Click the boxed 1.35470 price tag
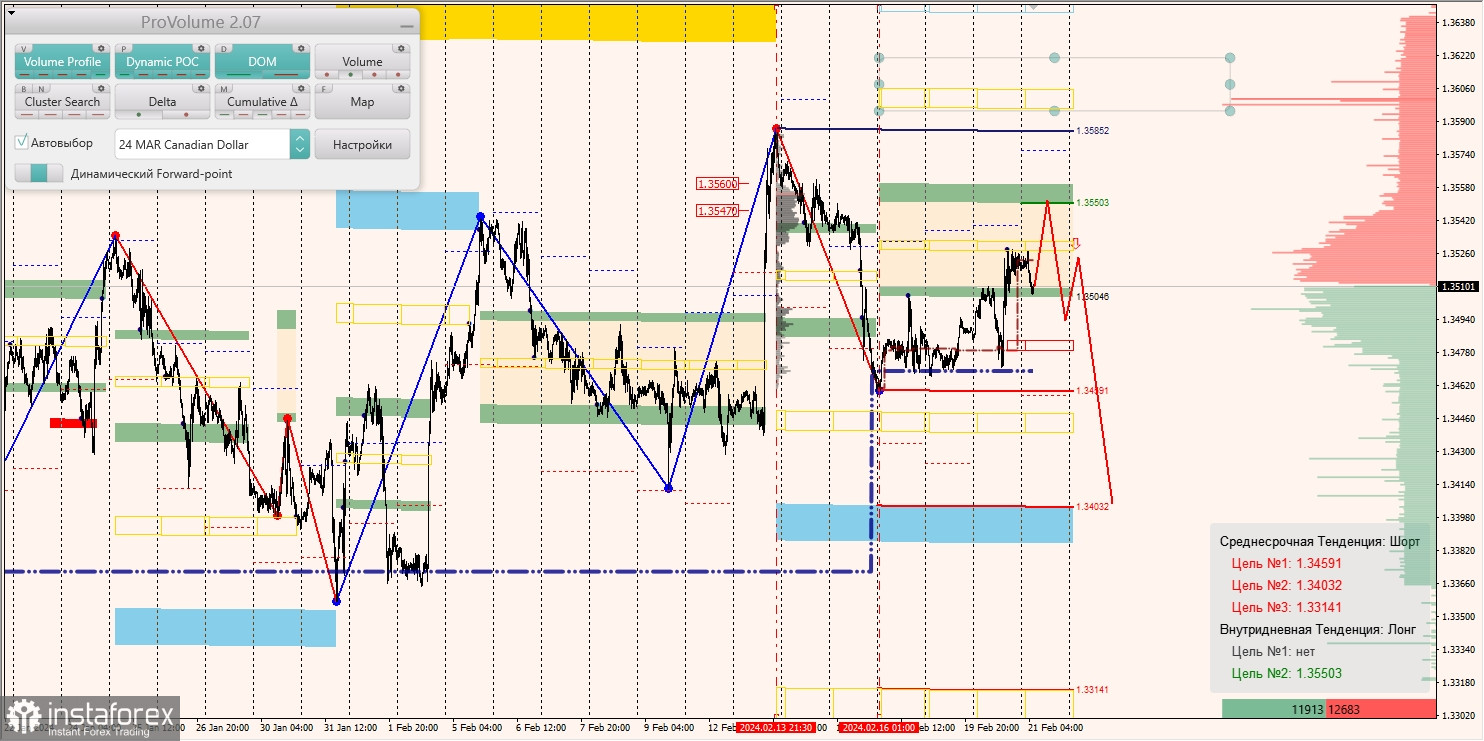Image resolution: width=1484 pixels, height=741 pixels. pyautogui.click(x=718, y=210)
